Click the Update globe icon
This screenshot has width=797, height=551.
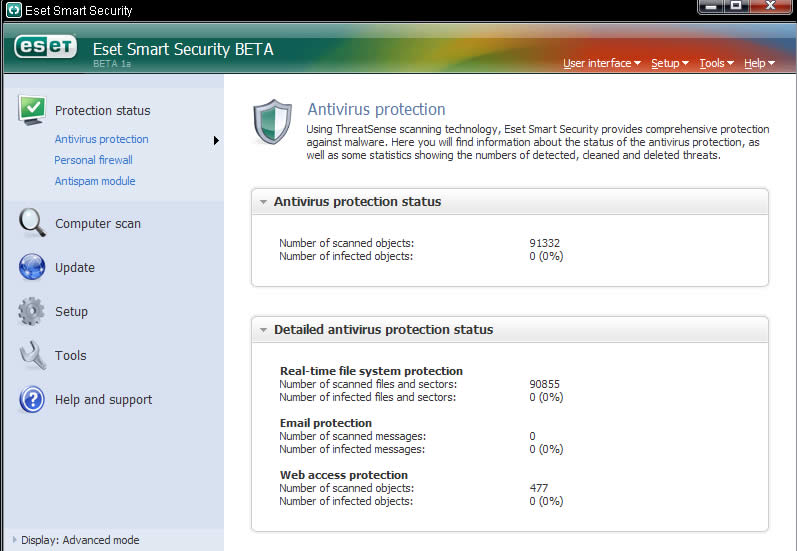[32, 267]
